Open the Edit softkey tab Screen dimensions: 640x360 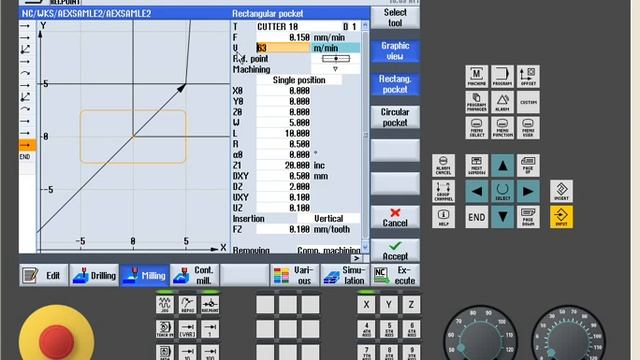tap(44, 276)
